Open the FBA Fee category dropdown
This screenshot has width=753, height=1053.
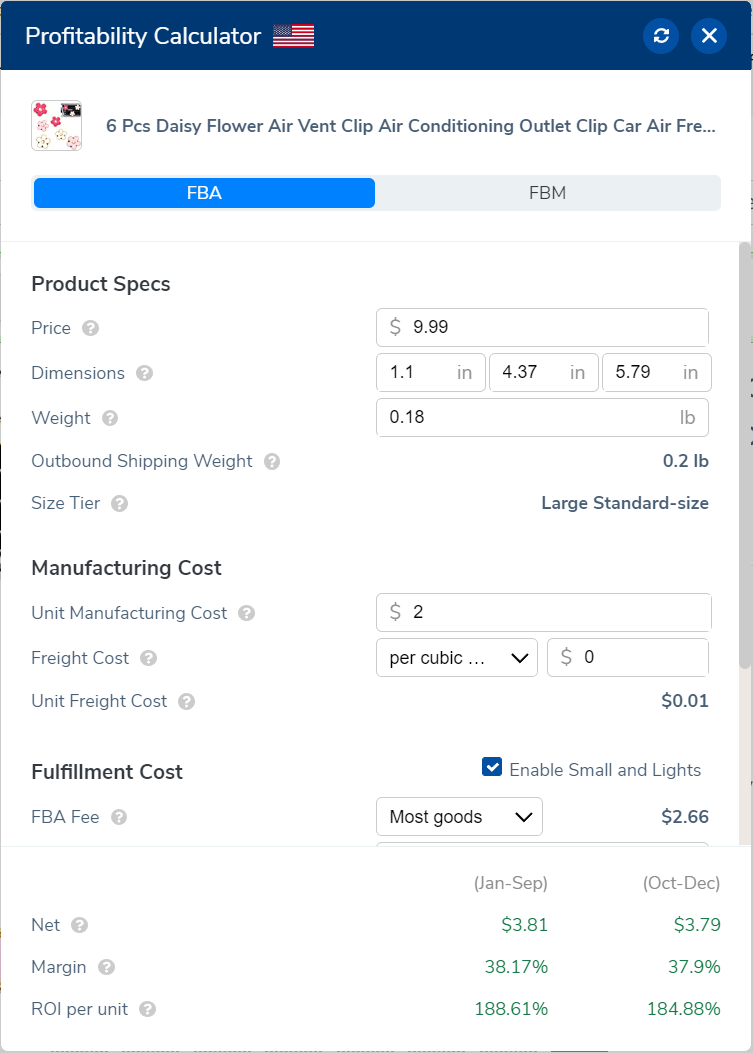(459, 817)
